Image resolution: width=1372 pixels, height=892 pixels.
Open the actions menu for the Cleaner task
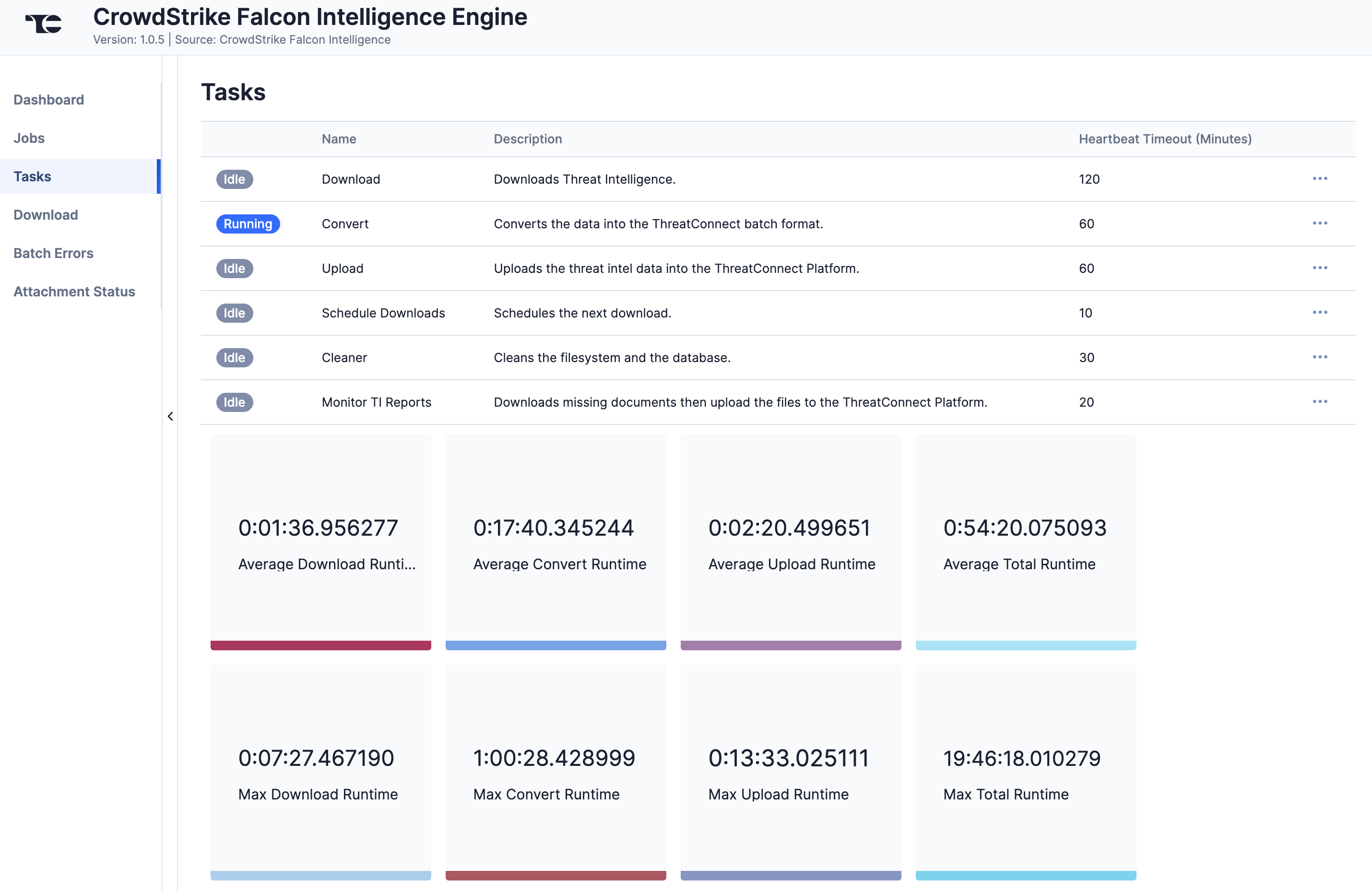click(1321, 357)
